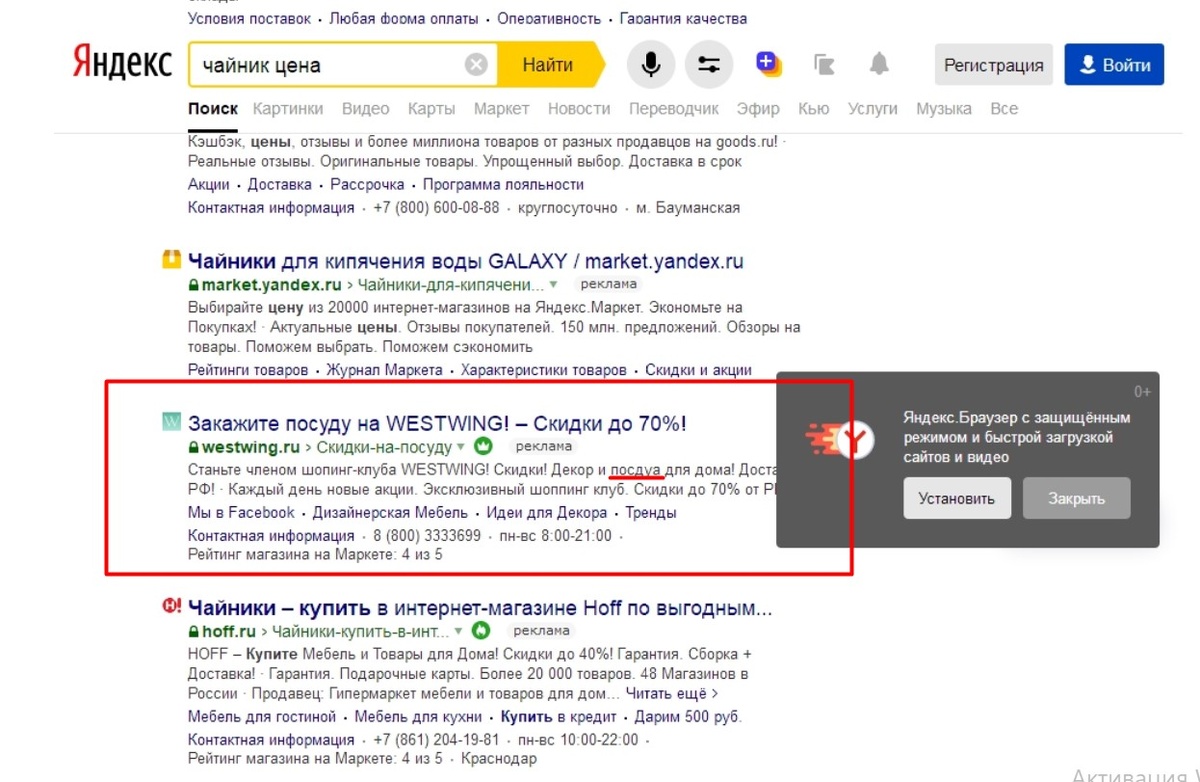
Task: Open the Тренды sitelink
Action: (651, 513)
